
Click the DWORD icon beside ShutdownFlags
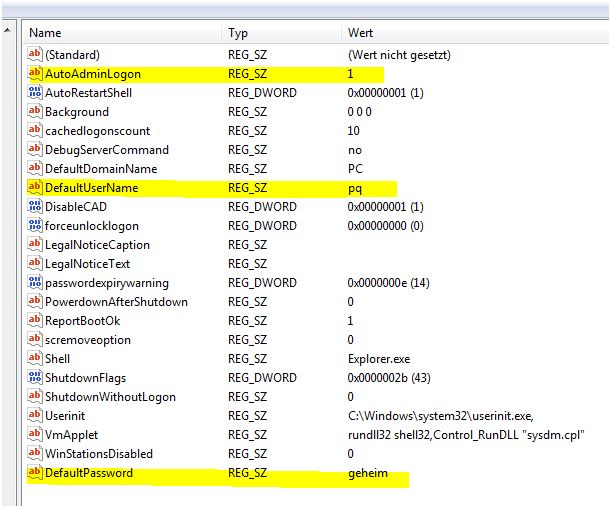34,377
